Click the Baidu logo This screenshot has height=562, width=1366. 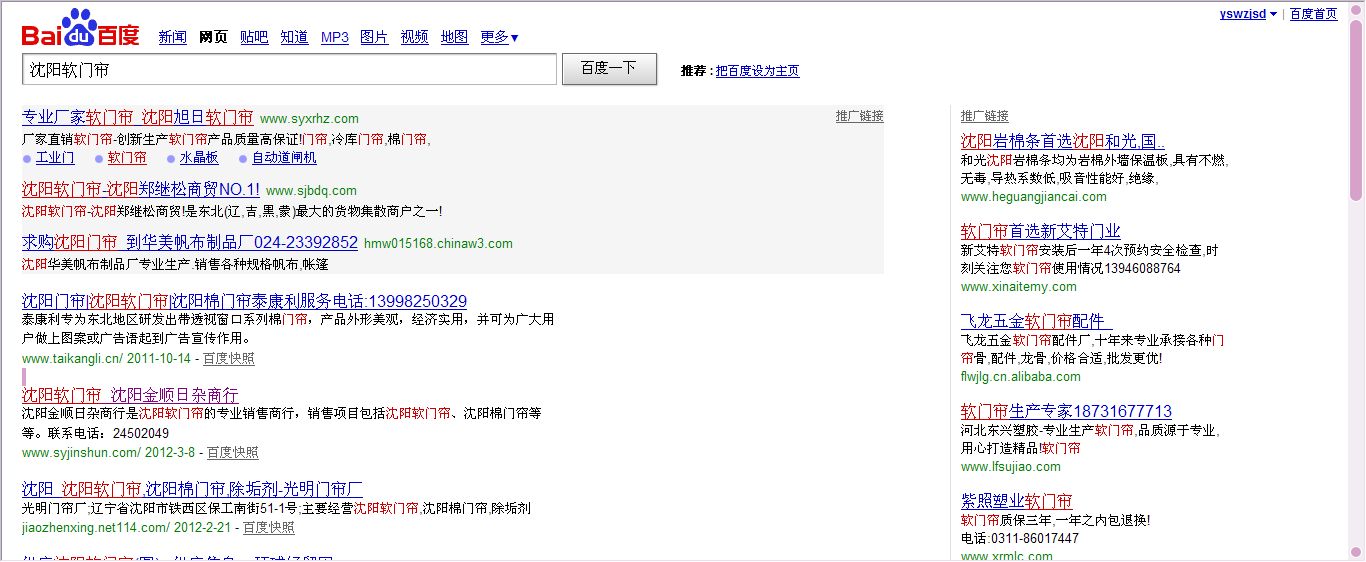point(80,30)
